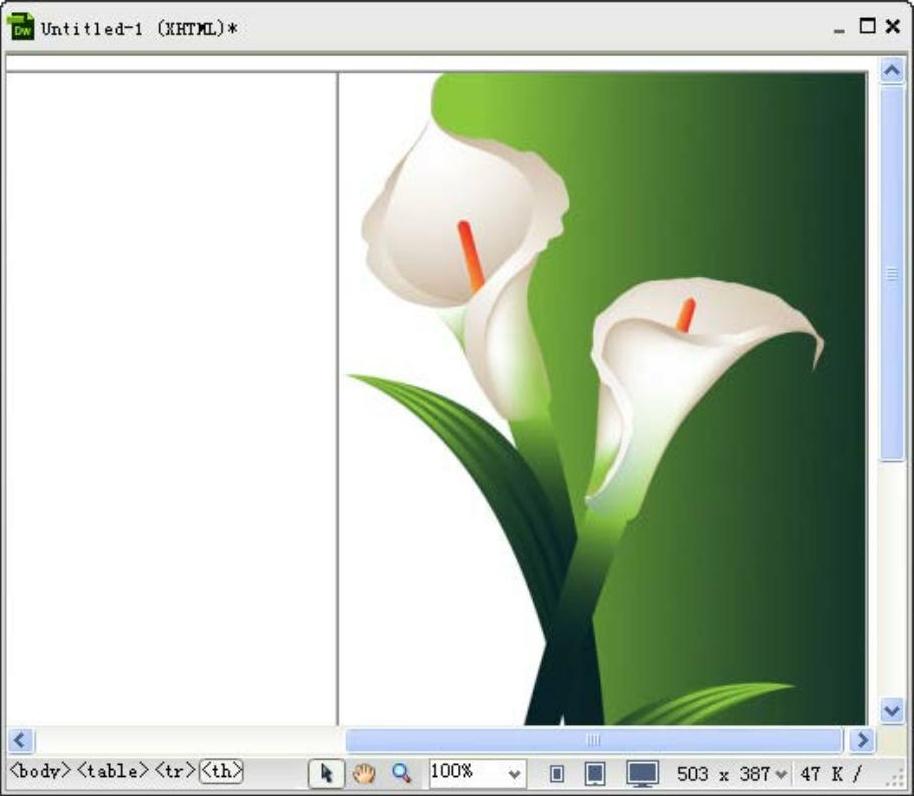The height and width of the screenshot is (796, 914).
Task: Click the Untitled-1 (XHTML)* title text
Action: tap(139, 29)
